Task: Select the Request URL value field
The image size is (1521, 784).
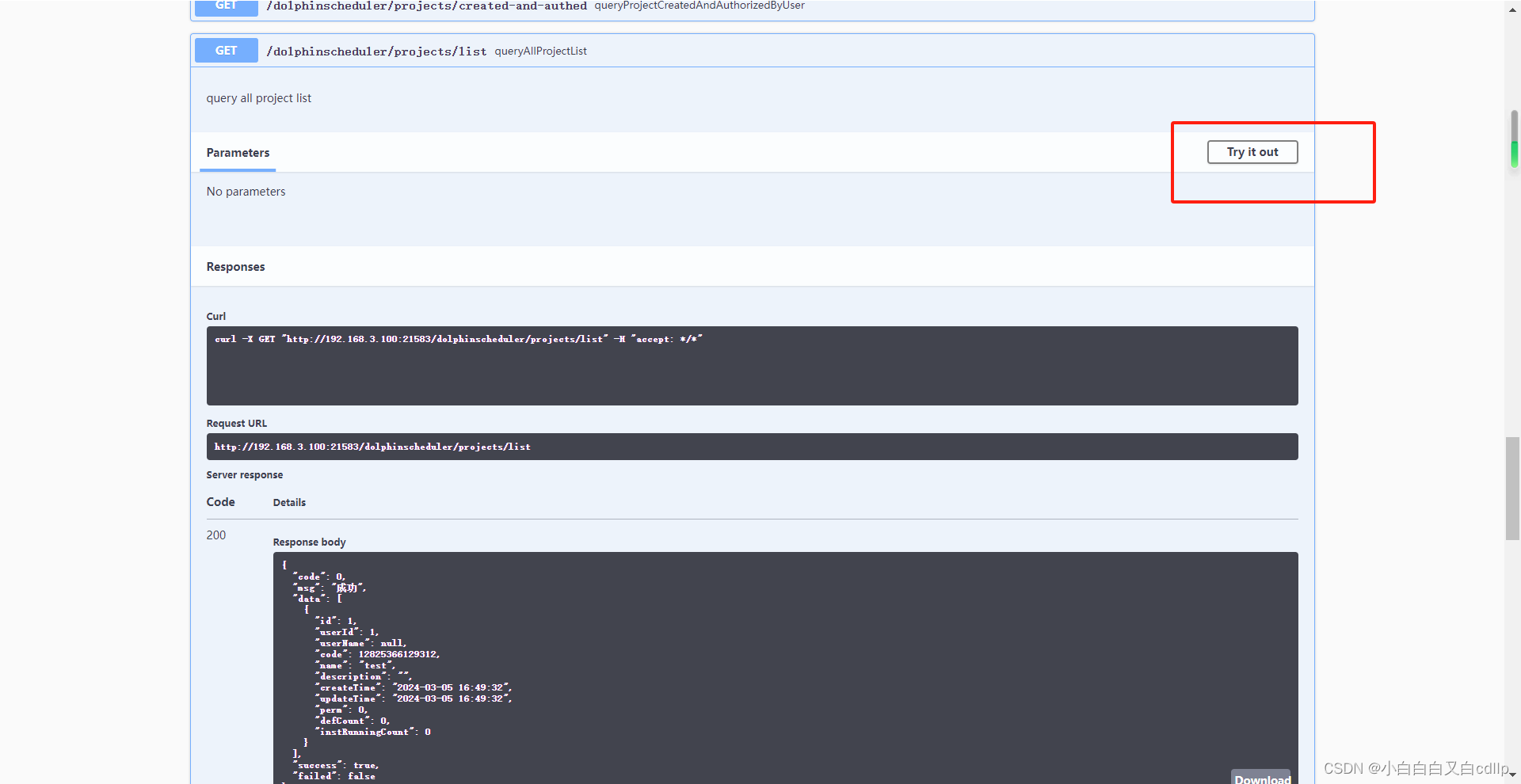Action: coord(752,447)
